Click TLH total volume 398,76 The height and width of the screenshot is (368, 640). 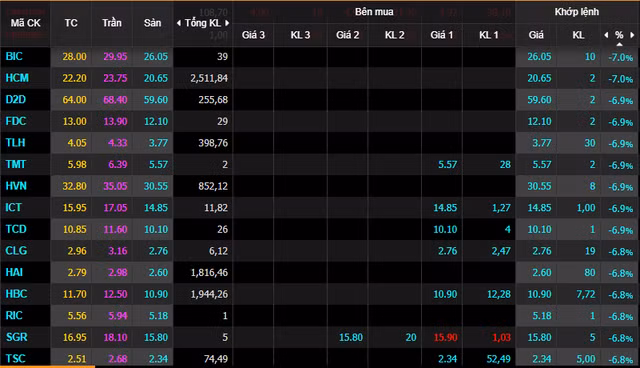pos(213,143)
